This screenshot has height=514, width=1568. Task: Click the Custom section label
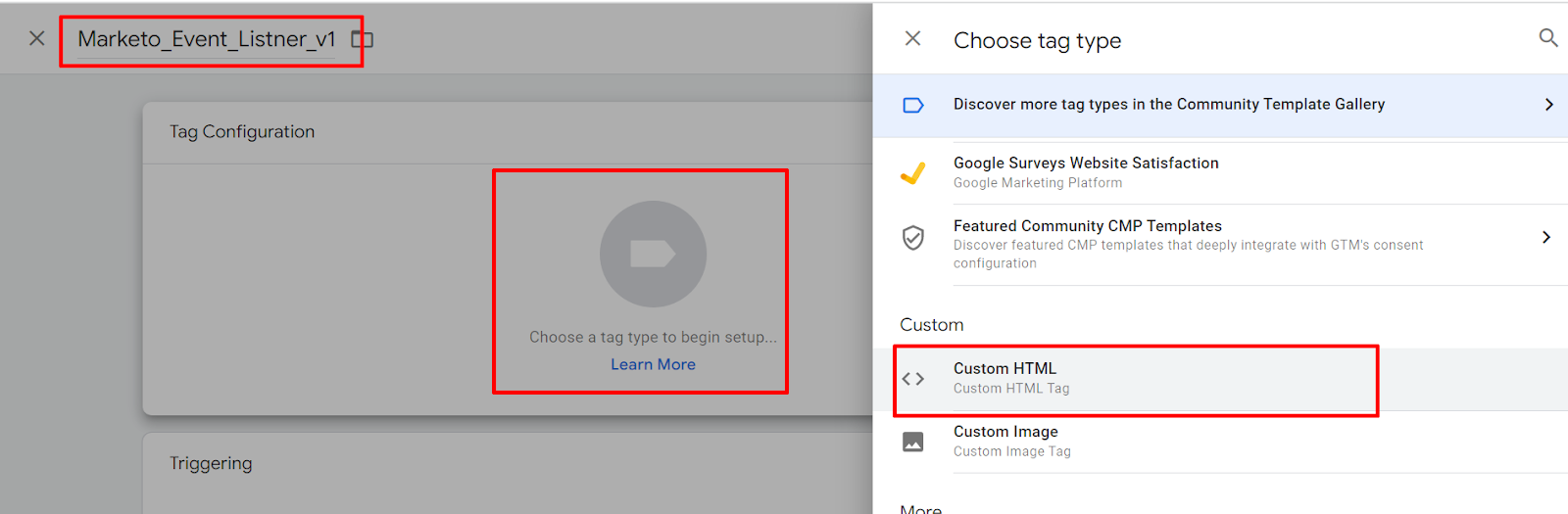pyautogui.click(x=931, y=325)
